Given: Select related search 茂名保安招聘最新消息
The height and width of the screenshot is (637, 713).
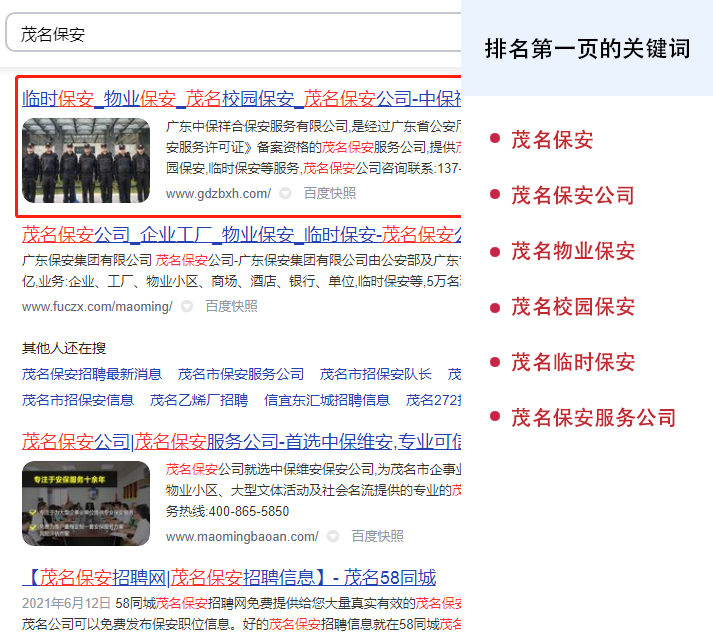Looking at the screenshot, I should click(92, 374).
